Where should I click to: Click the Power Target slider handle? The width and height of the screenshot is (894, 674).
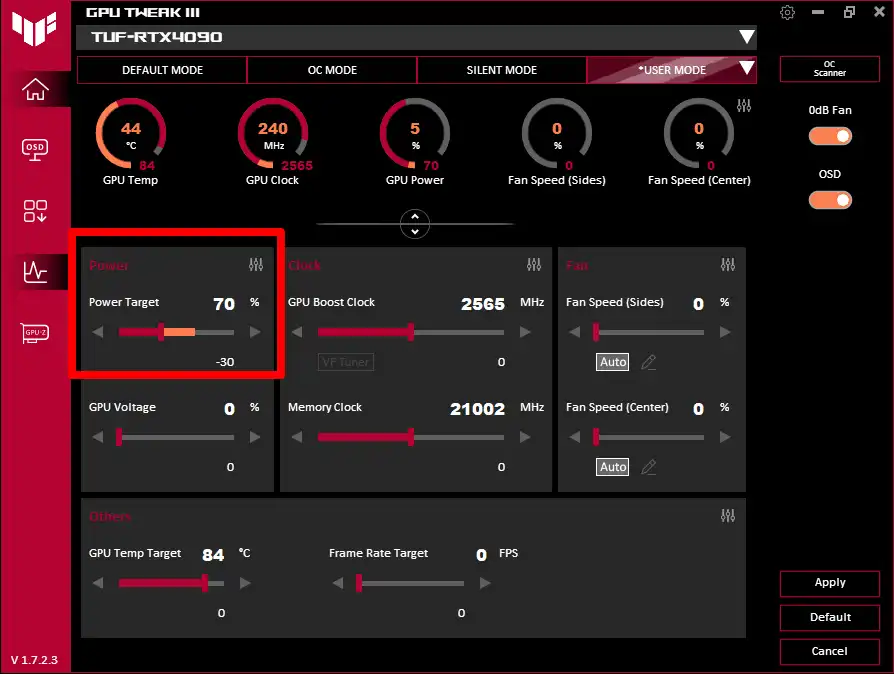pos(161,332)
